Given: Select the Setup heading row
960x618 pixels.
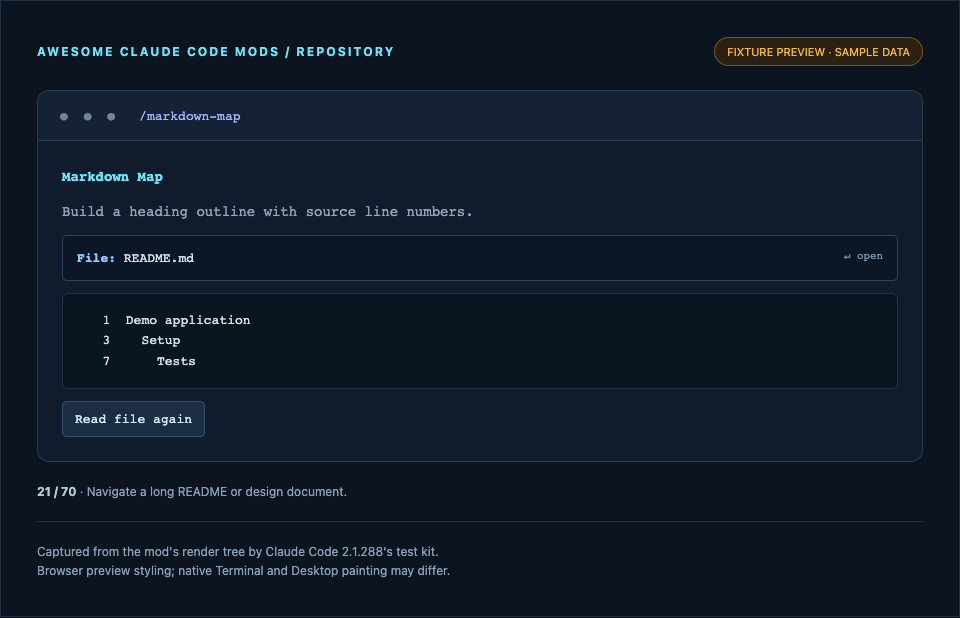Looking at the screenshot, I should pyautogui.click(x=141, y=341).
